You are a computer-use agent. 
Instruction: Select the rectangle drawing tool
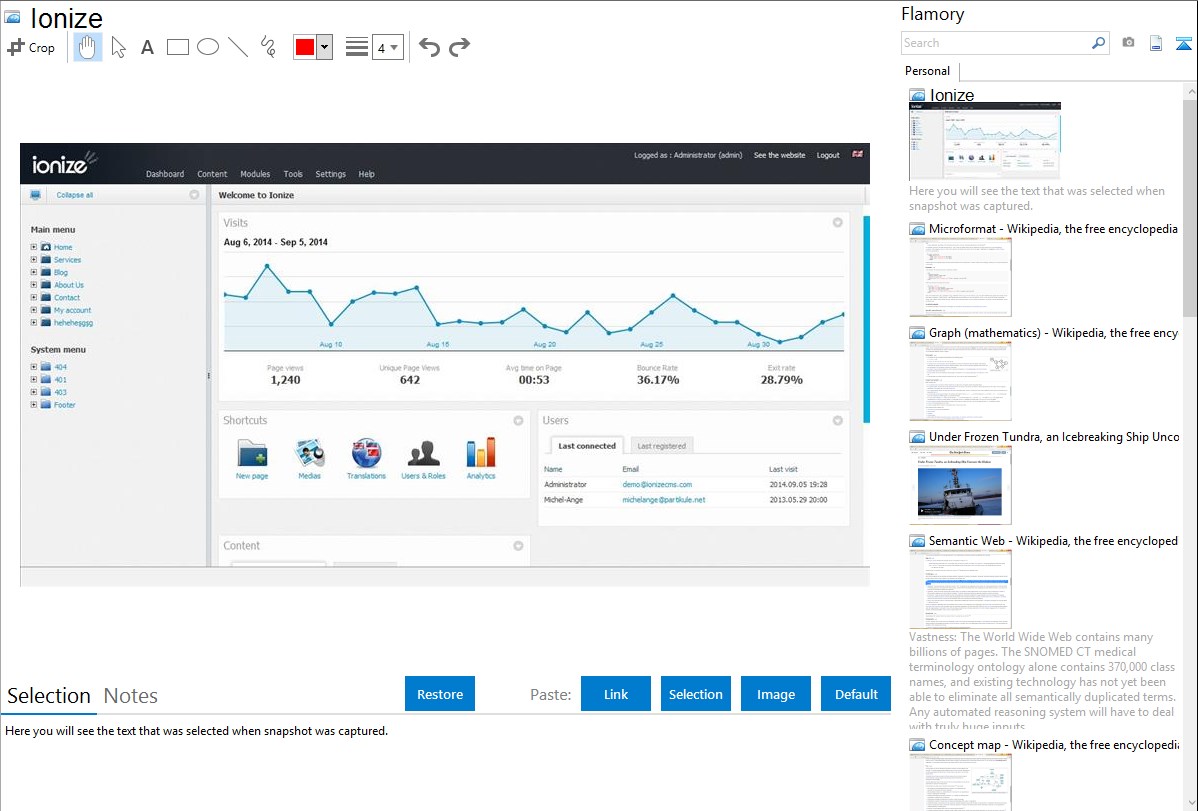click(177, 47)
